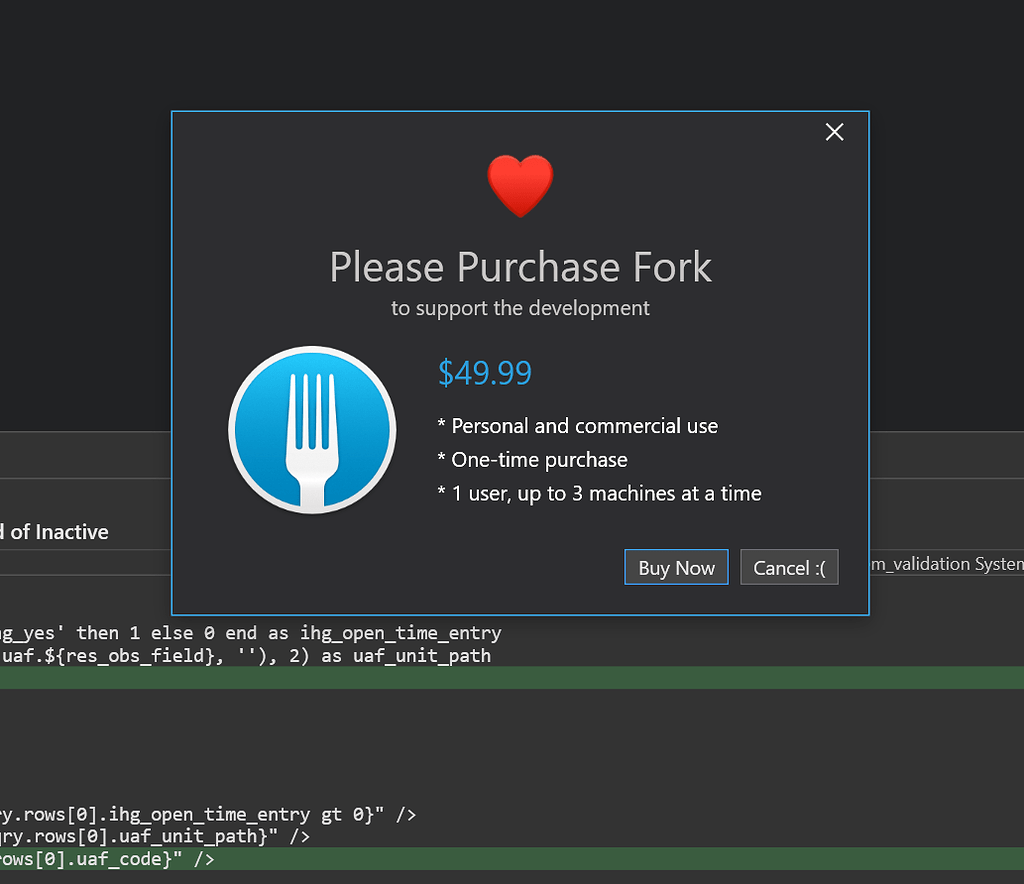Click the 'rows[0].uaf_unit_path' diff line

pos(155,836)
